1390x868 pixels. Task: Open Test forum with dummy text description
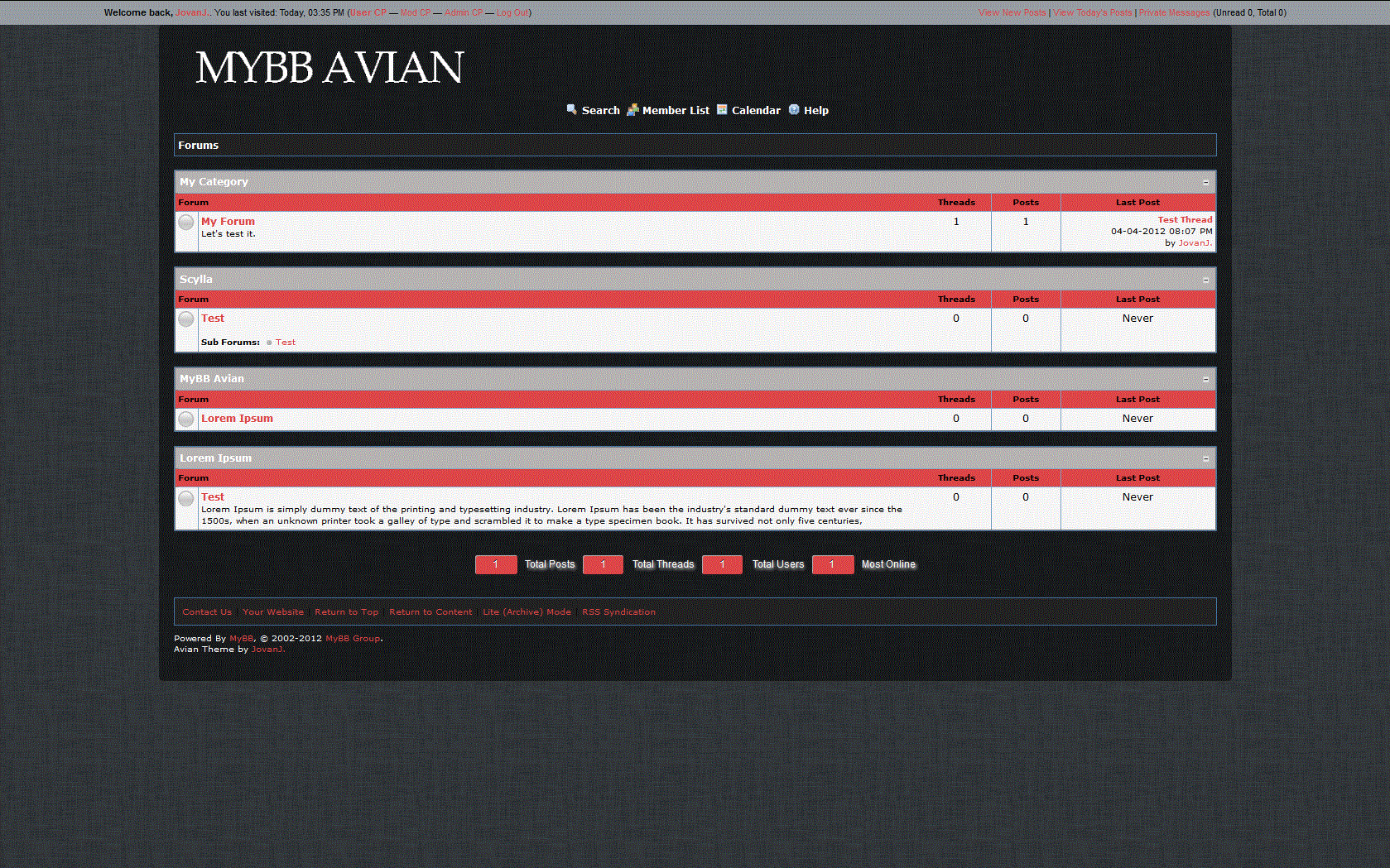(213, 497)
